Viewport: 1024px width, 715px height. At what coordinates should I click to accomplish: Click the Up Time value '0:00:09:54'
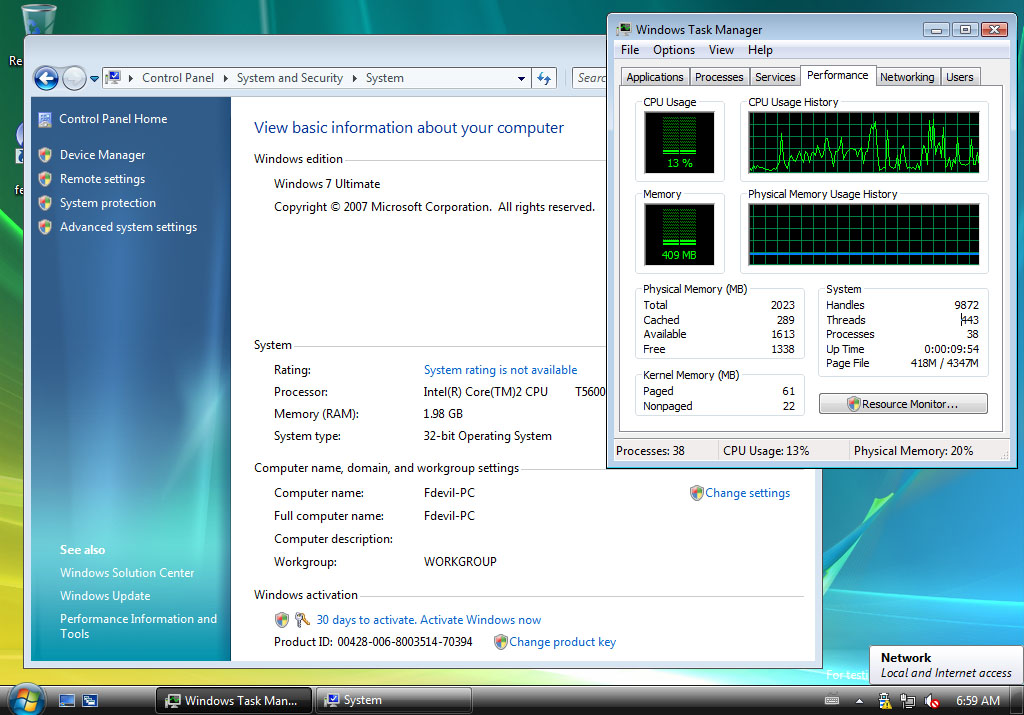click(951, 349)
